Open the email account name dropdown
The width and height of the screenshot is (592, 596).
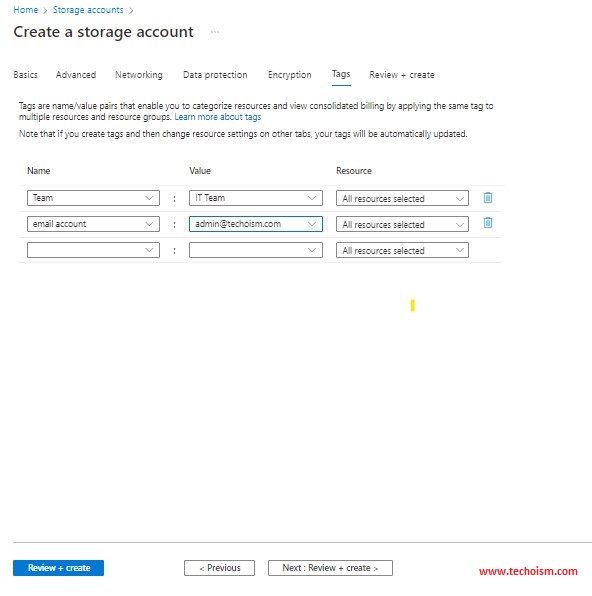tap(149, 224)
